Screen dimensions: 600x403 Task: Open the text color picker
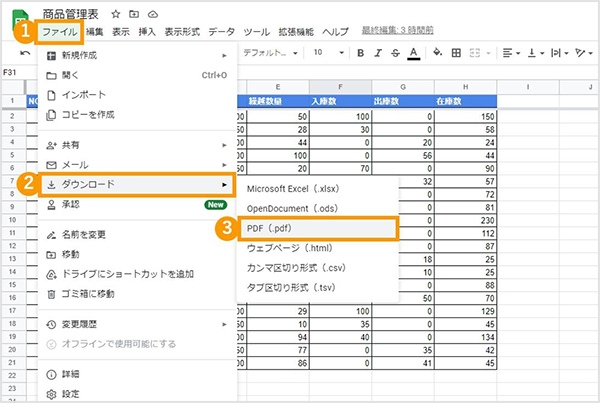pos(413,53)
